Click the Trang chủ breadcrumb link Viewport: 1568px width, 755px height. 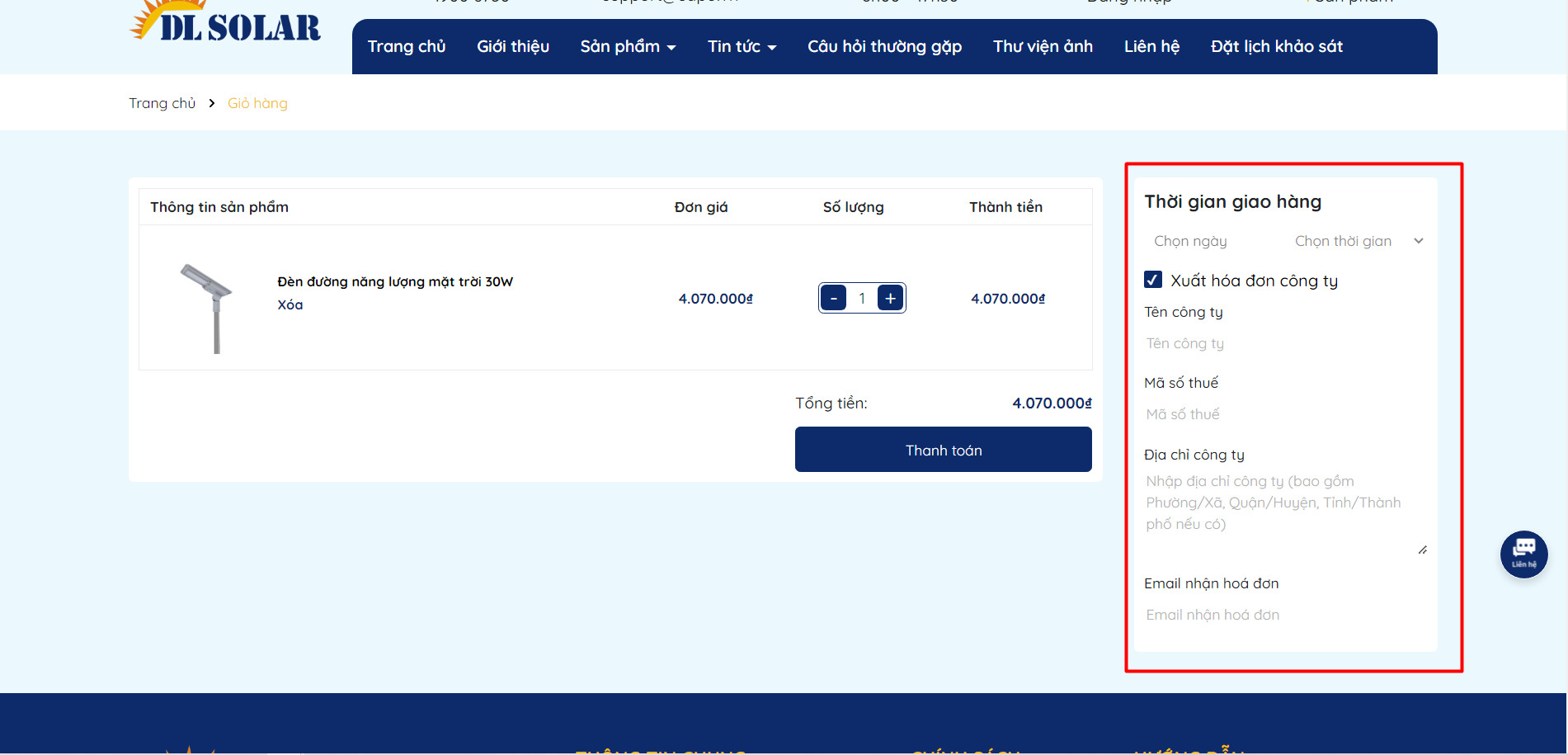point(162,103)
